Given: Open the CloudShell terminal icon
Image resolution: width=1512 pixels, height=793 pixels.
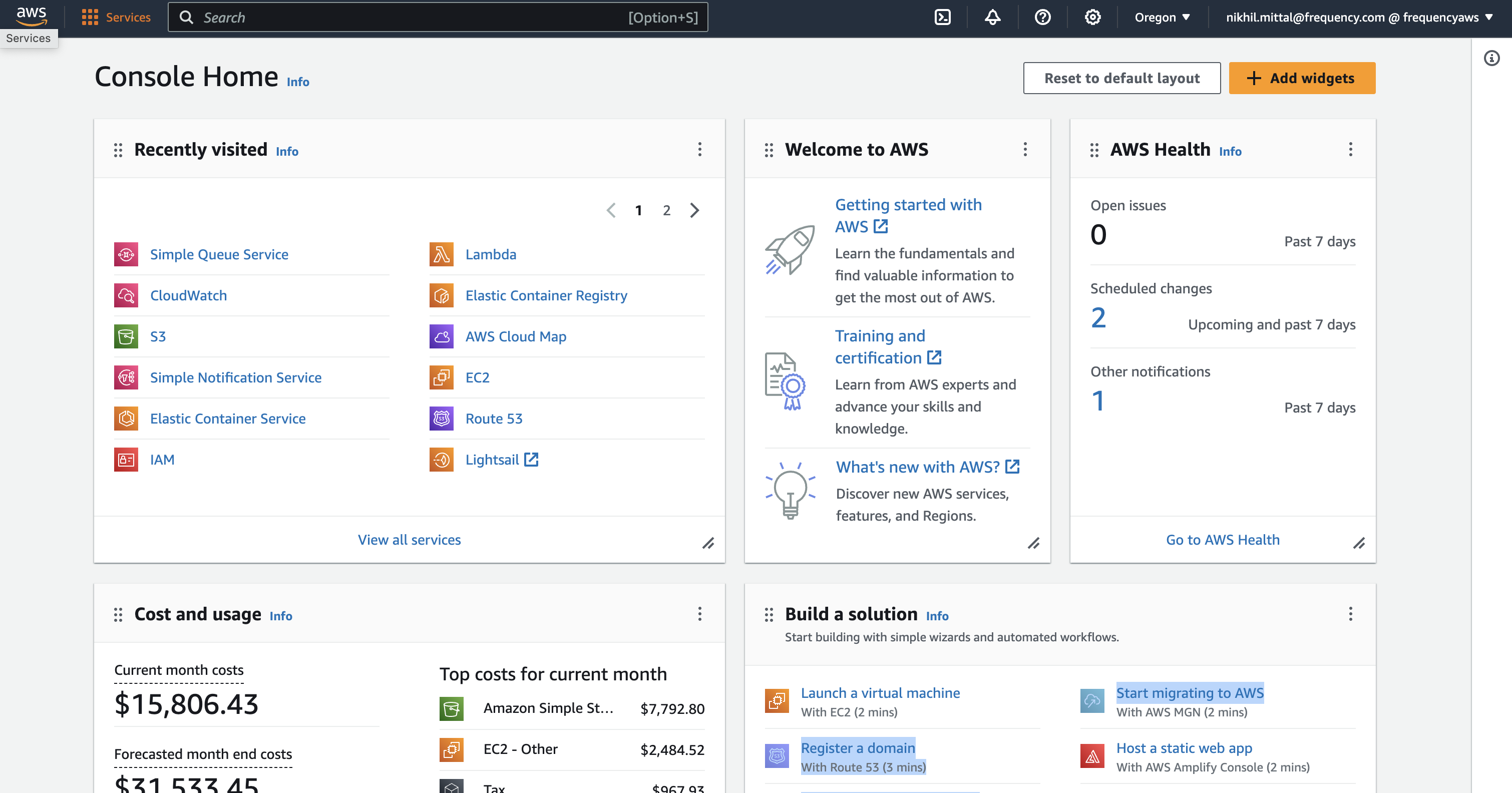Looking at the screenshot, I should (942, 17).
